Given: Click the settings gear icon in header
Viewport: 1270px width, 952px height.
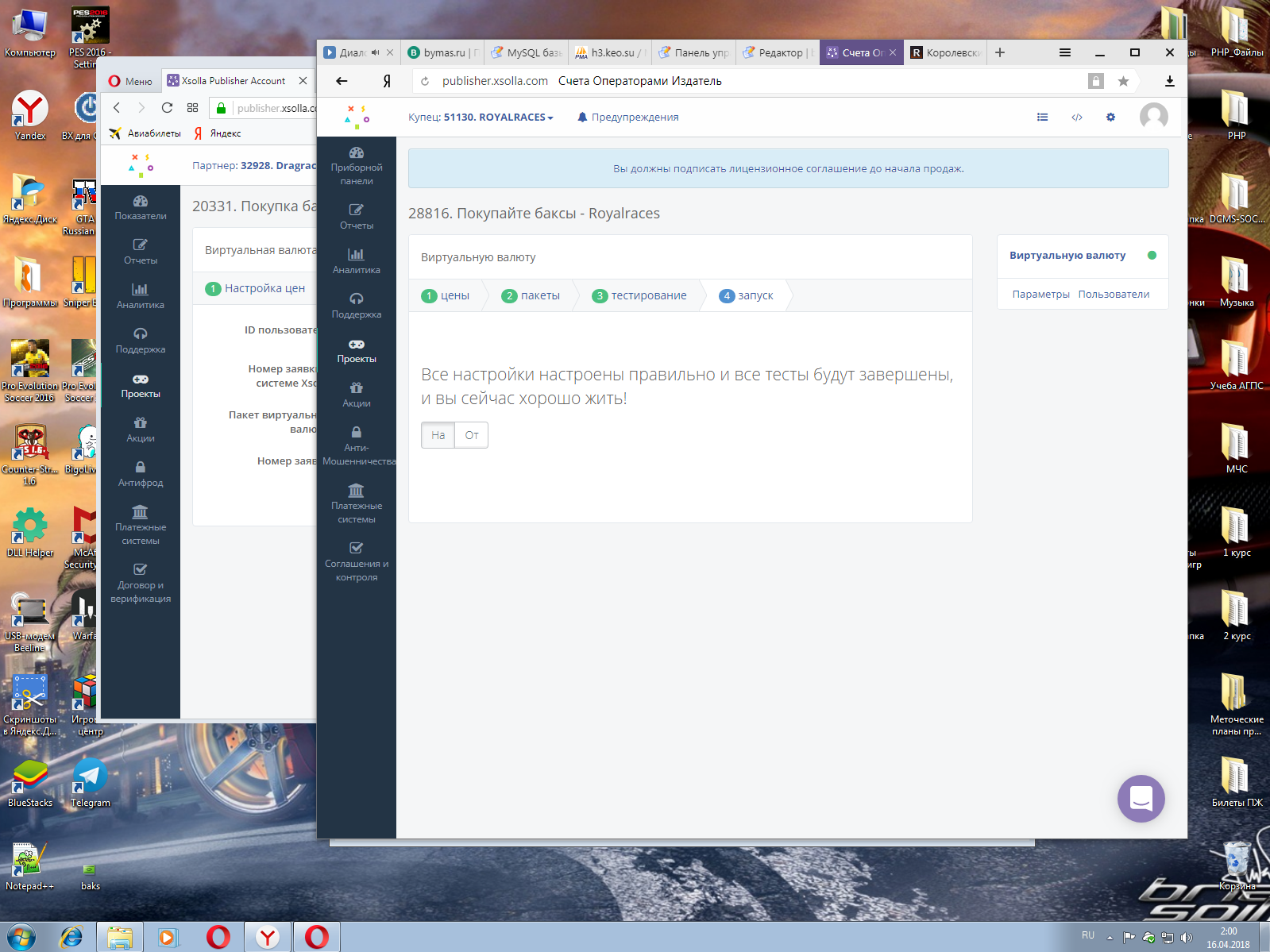Looking at the screenshot, I should (1110, 118).
